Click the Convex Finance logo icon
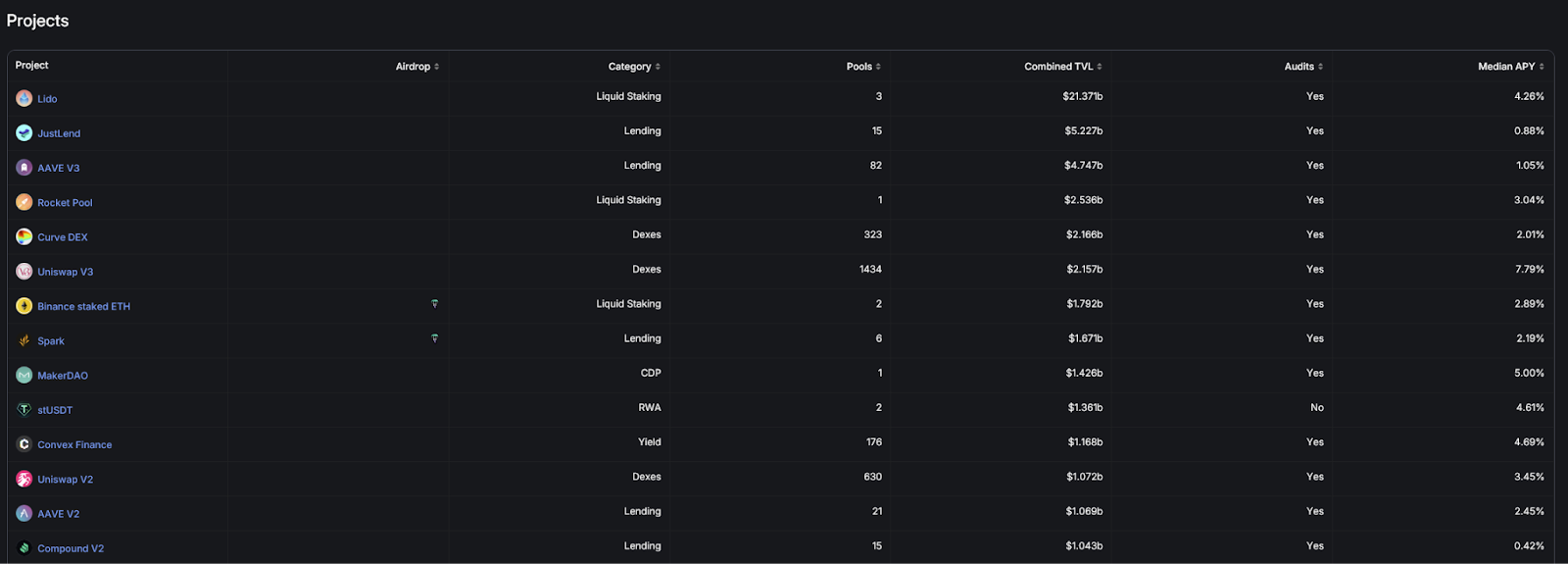 24,444
